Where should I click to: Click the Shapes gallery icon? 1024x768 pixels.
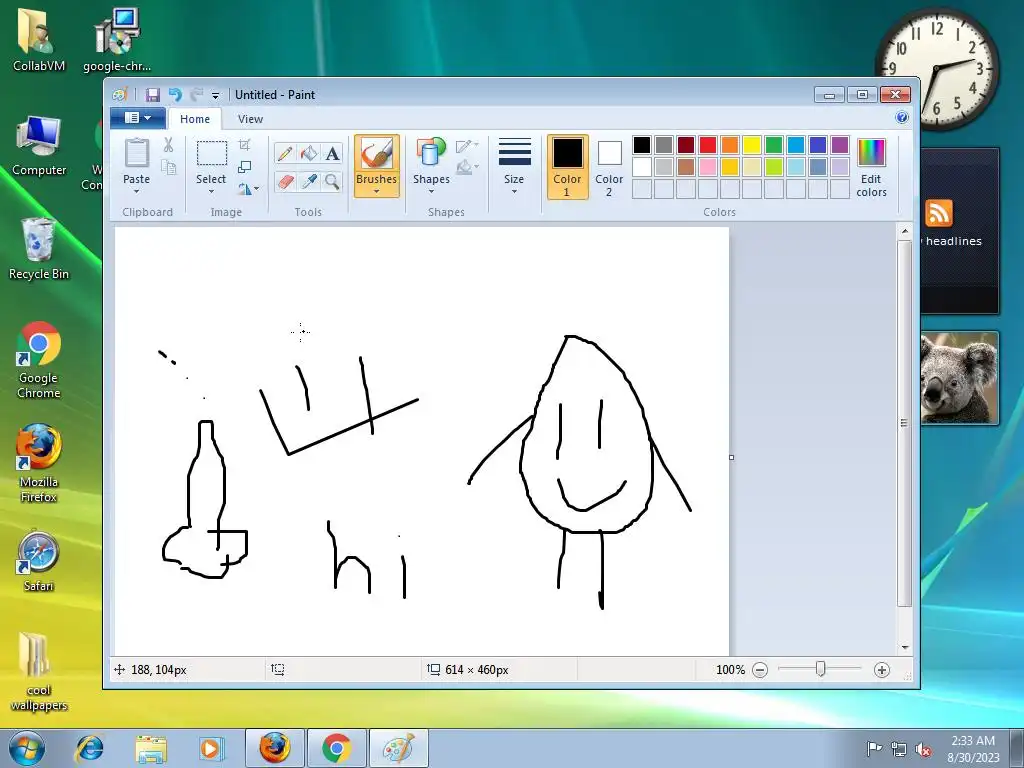coord(431,152)
